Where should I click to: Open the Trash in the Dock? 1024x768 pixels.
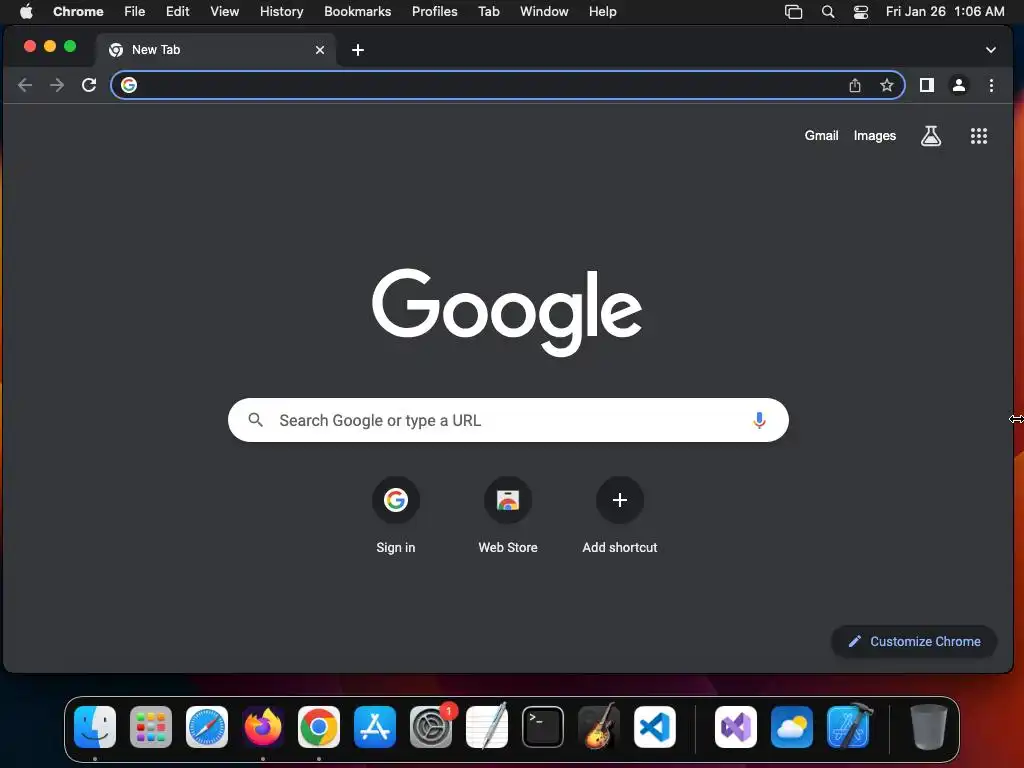pyautogui.click(x=929, y=727)
